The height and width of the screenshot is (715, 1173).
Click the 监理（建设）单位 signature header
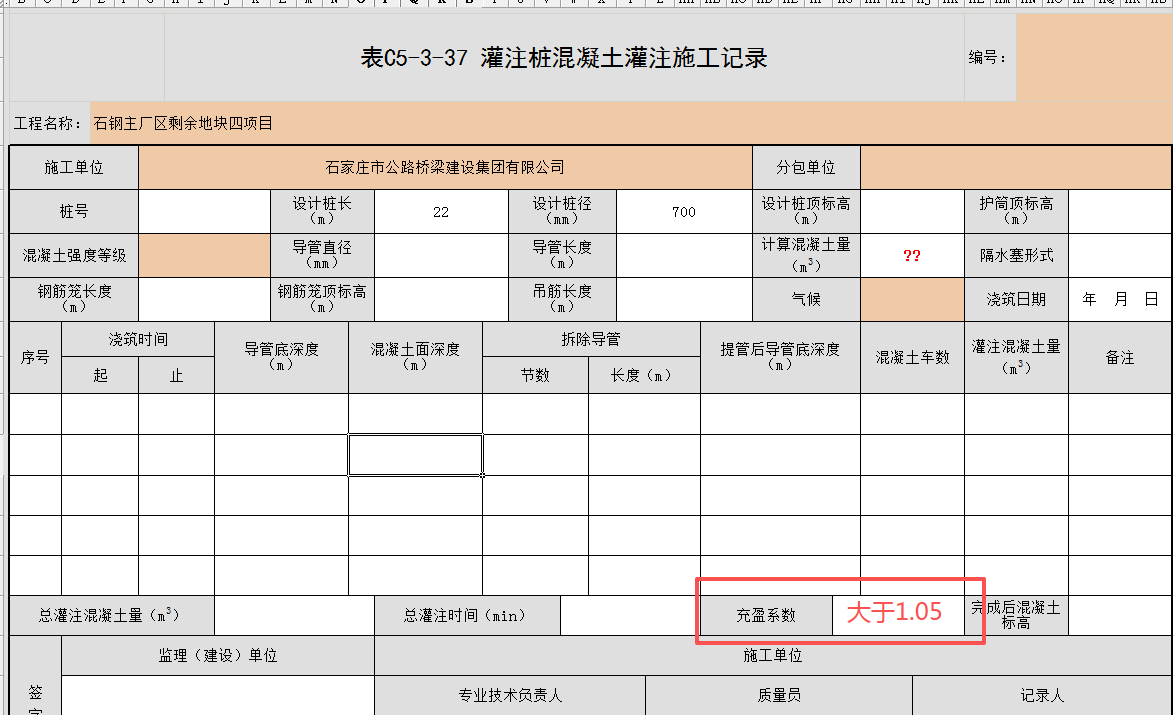coord(218,656)
